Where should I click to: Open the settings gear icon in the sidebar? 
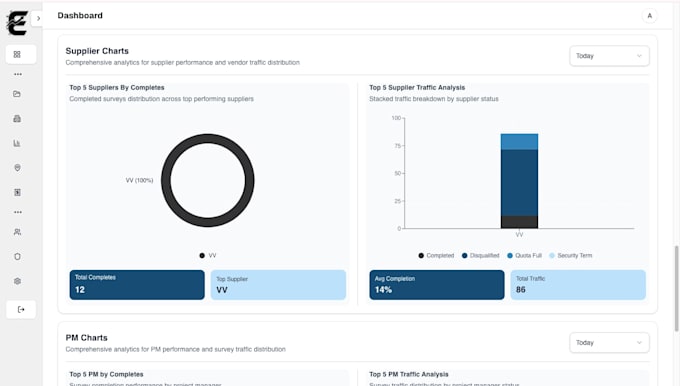tap(17, 281)
